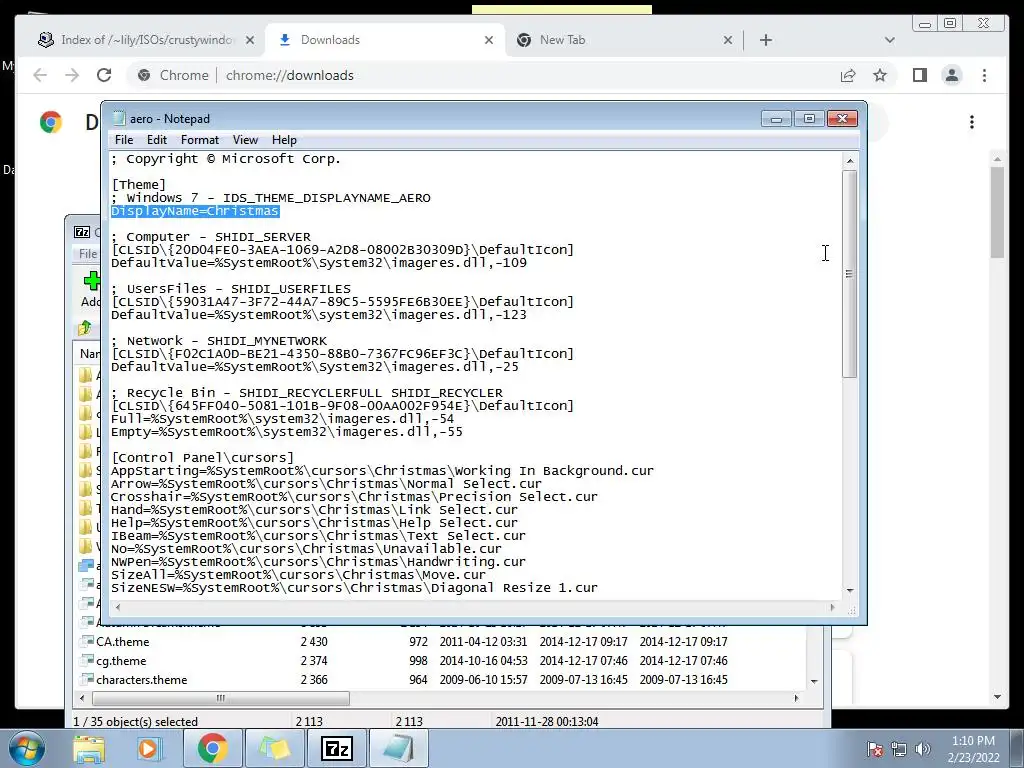Toggle Chrome's side panel icon
The width and height of the screenshot is (1024, 768).
[920, 75]
